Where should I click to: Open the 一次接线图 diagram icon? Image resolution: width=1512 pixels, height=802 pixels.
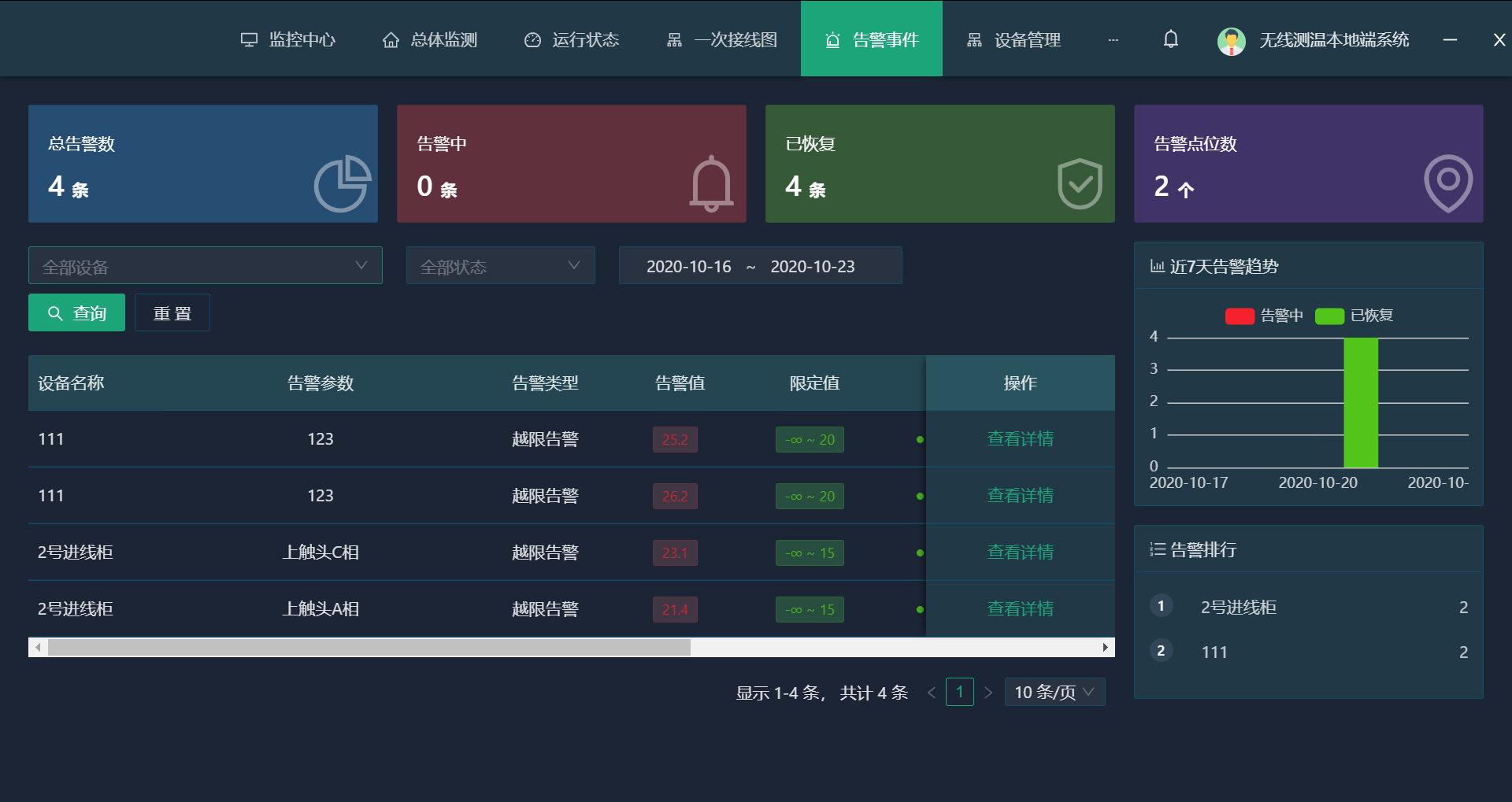675,39
